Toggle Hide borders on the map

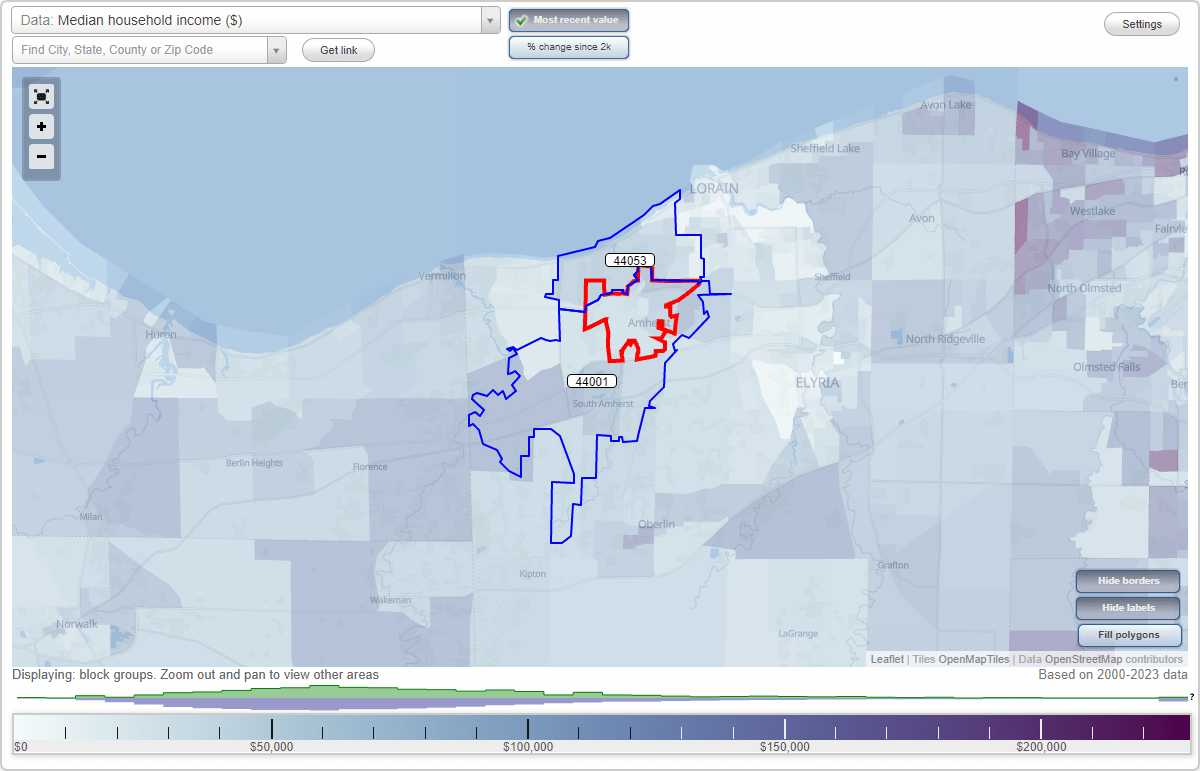pos(1129,581)
